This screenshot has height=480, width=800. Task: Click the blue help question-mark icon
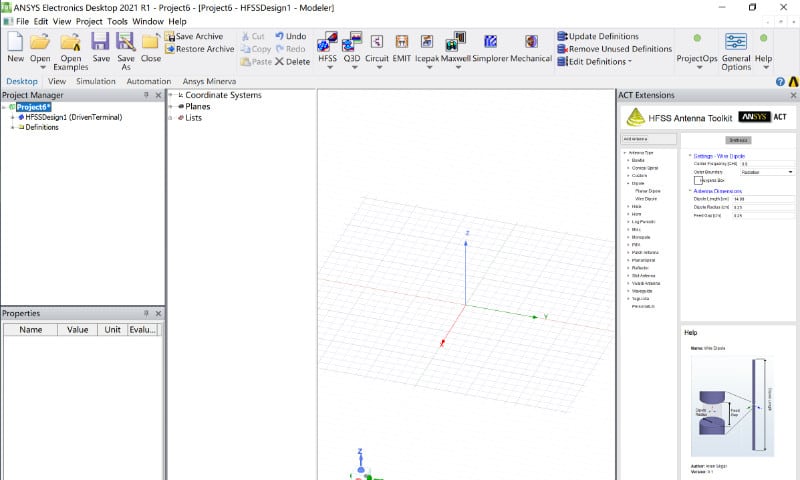[x=780, y=82]
